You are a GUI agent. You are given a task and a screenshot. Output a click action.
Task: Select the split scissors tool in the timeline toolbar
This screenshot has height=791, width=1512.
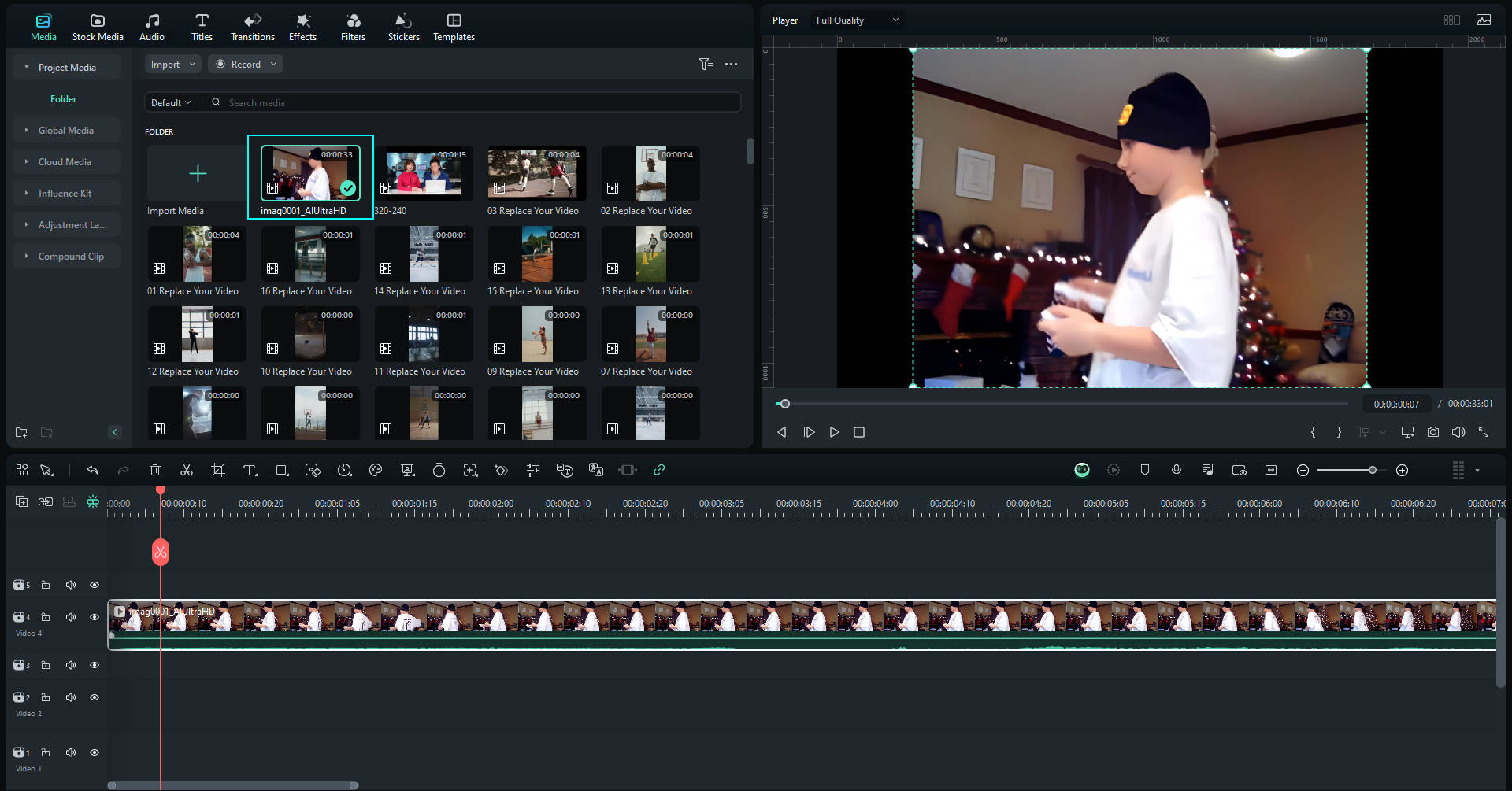click(187, 470)
